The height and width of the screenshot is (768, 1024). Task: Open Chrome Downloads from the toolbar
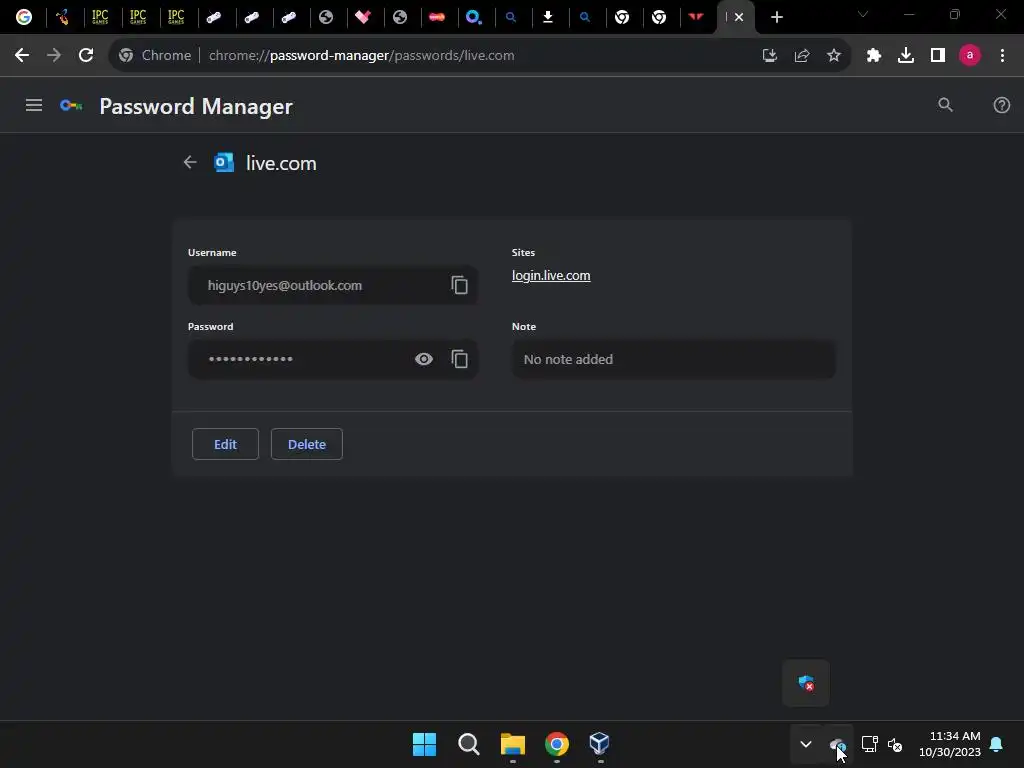click(x=906, y=56)
